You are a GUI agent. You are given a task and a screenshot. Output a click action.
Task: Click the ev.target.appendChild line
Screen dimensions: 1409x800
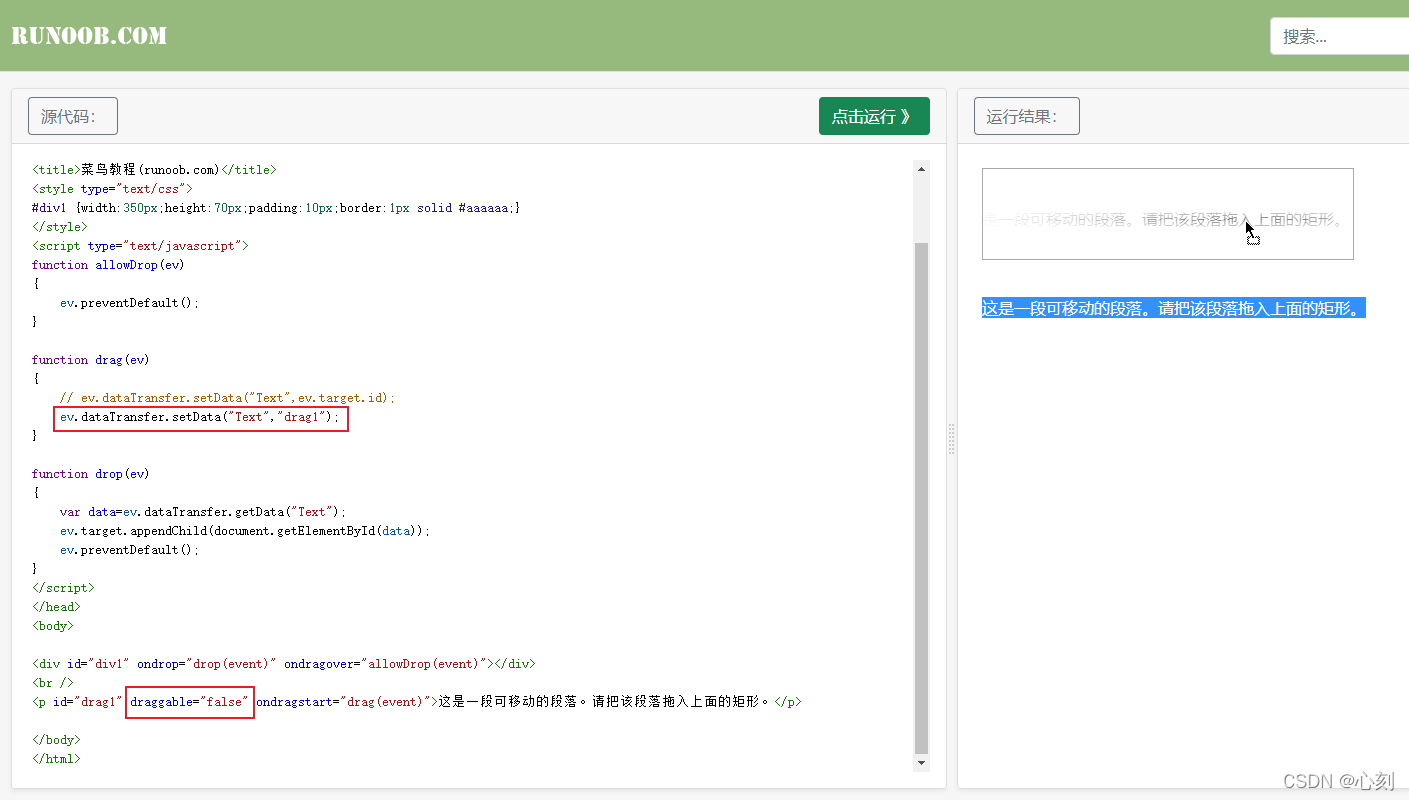(x=244, y=531)
